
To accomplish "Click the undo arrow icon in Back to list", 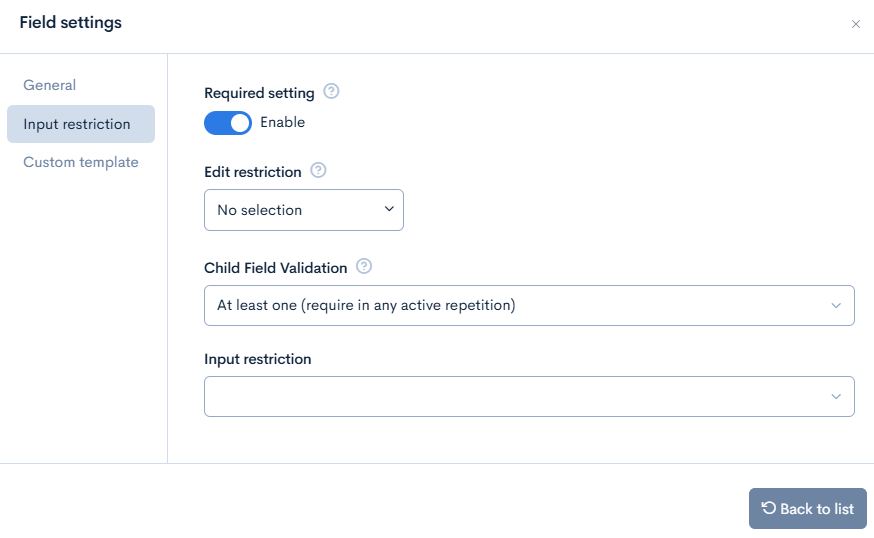I will click(769, 508).
